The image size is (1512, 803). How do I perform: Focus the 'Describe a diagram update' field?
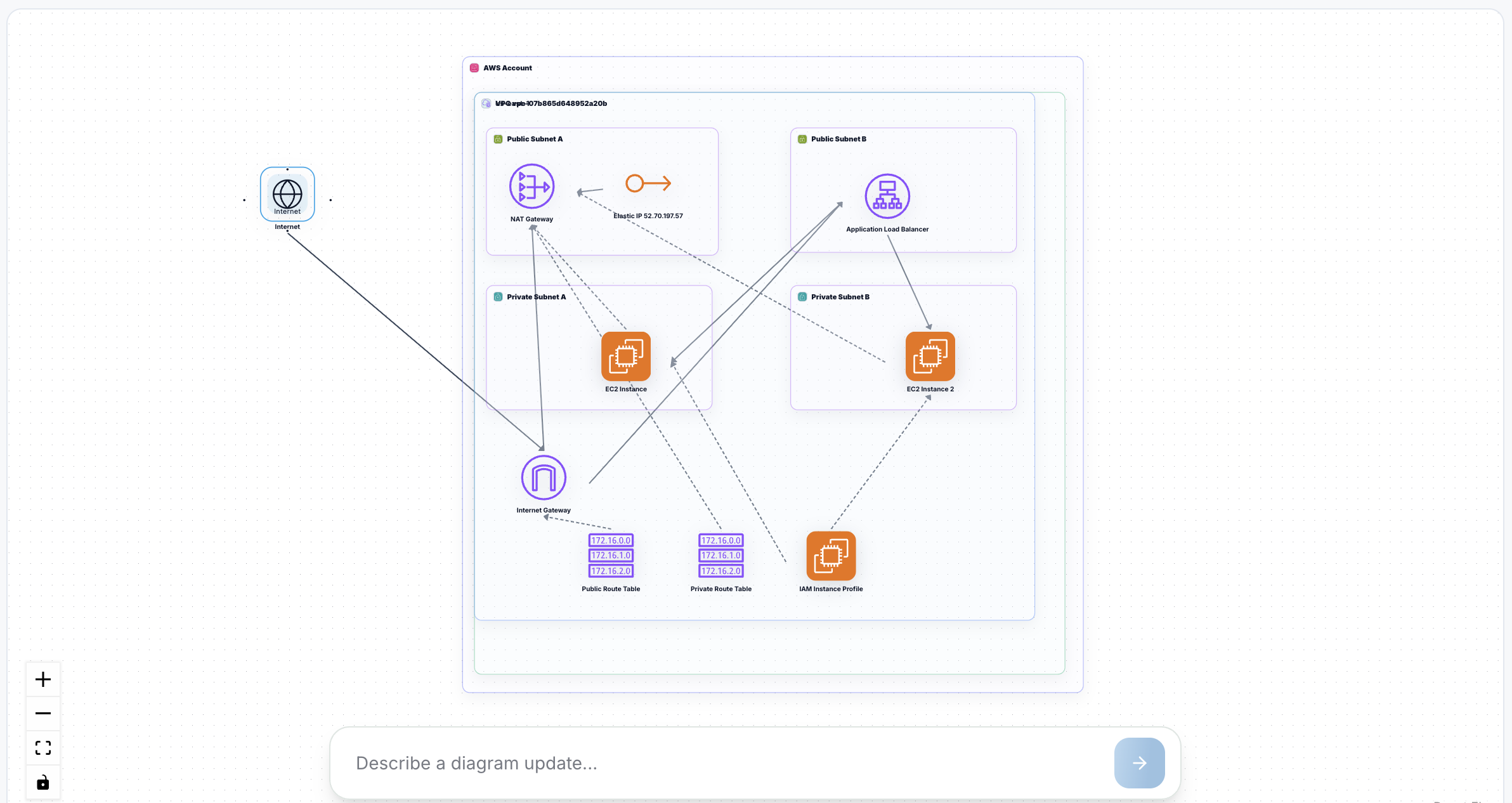pos(729,763)
